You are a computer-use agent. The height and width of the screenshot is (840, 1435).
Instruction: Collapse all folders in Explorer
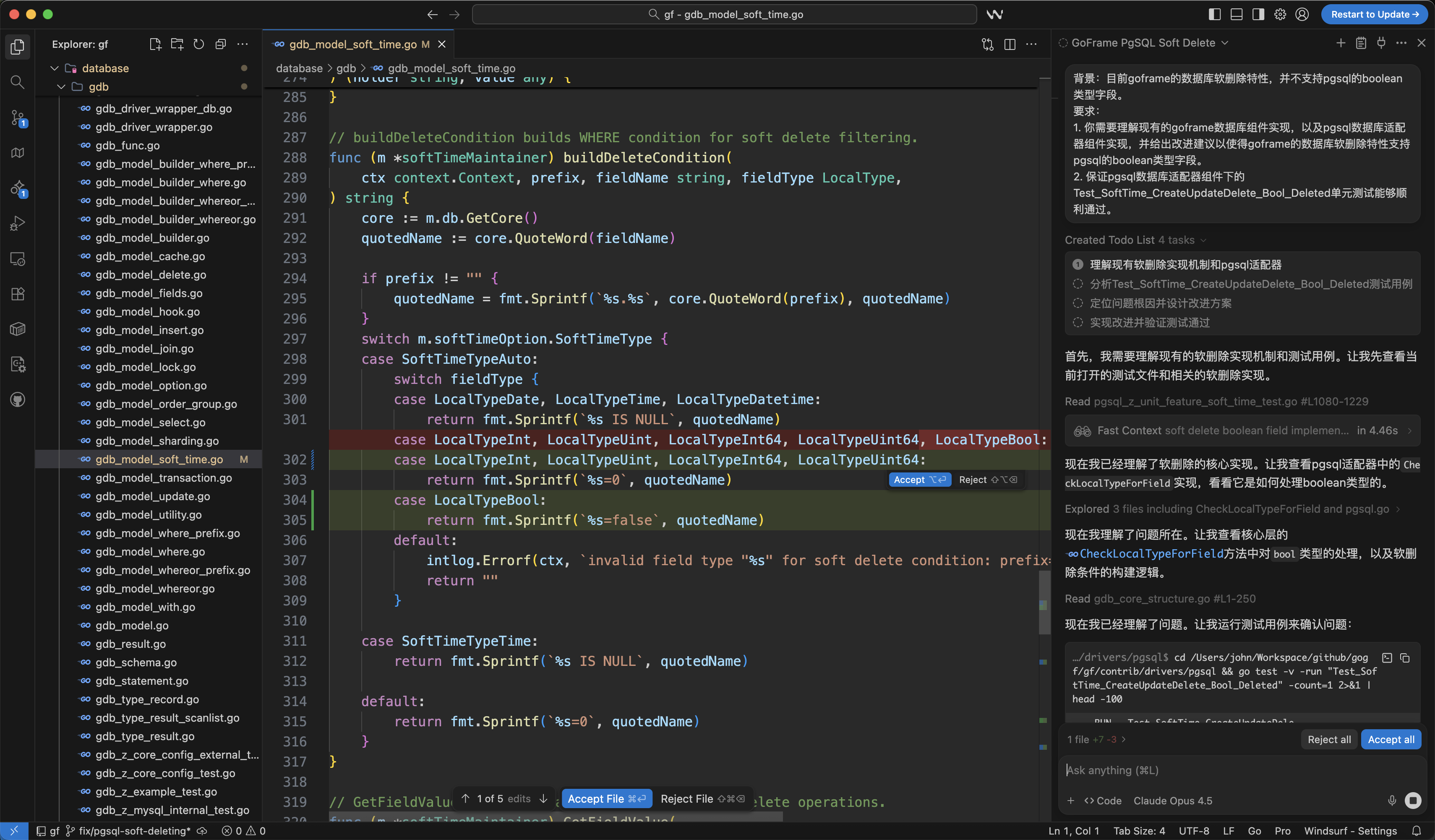pyautogui.click(x=221, y=44)
